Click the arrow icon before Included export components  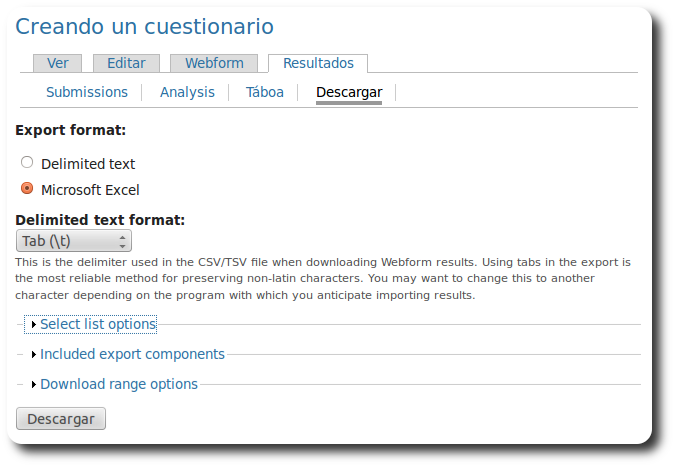(34, 355)
